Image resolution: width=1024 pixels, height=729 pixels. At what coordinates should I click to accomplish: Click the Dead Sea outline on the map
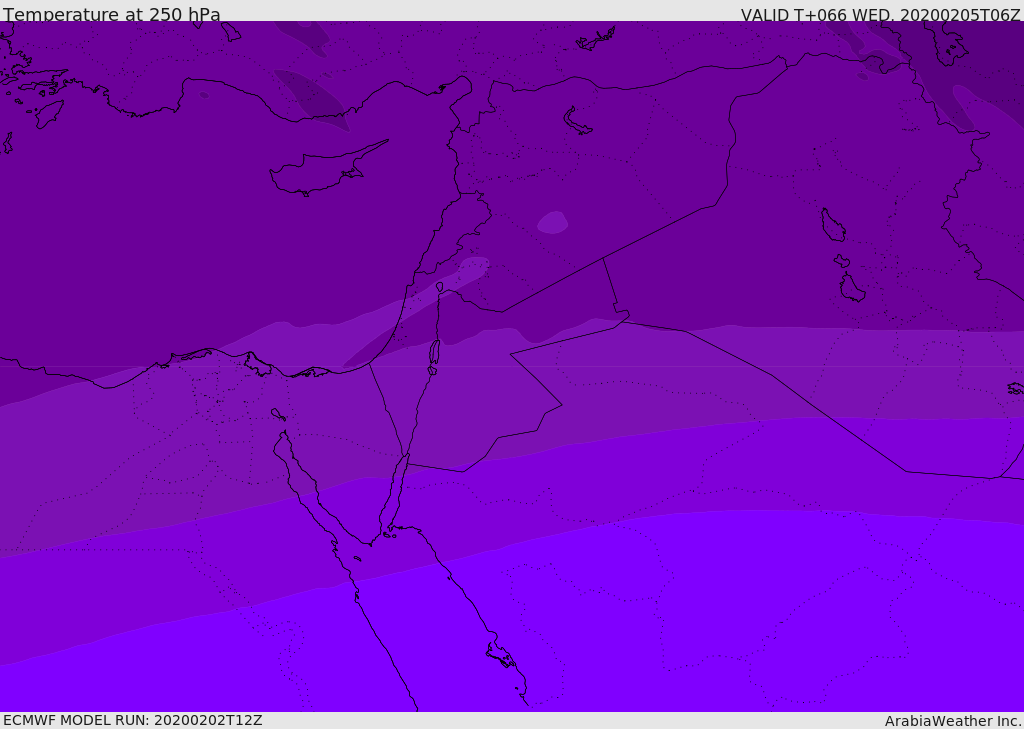pyautogui.click(x=434, y=353)
